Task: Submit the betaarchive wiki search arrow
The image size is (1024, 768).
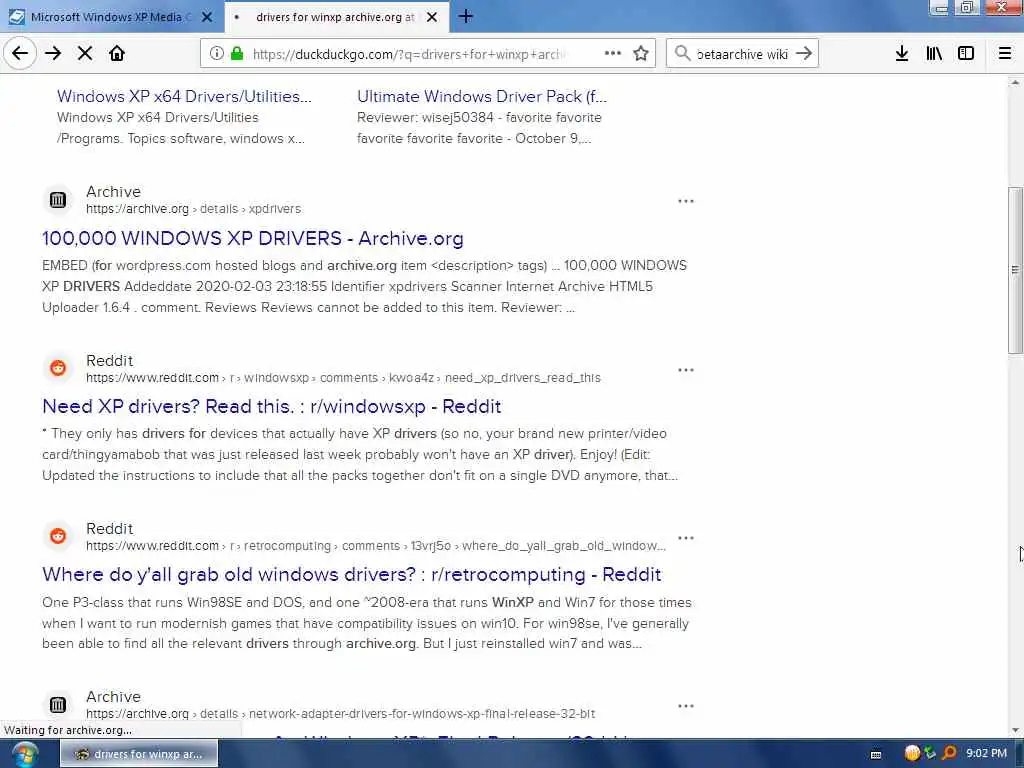Action: pos(804,54)
